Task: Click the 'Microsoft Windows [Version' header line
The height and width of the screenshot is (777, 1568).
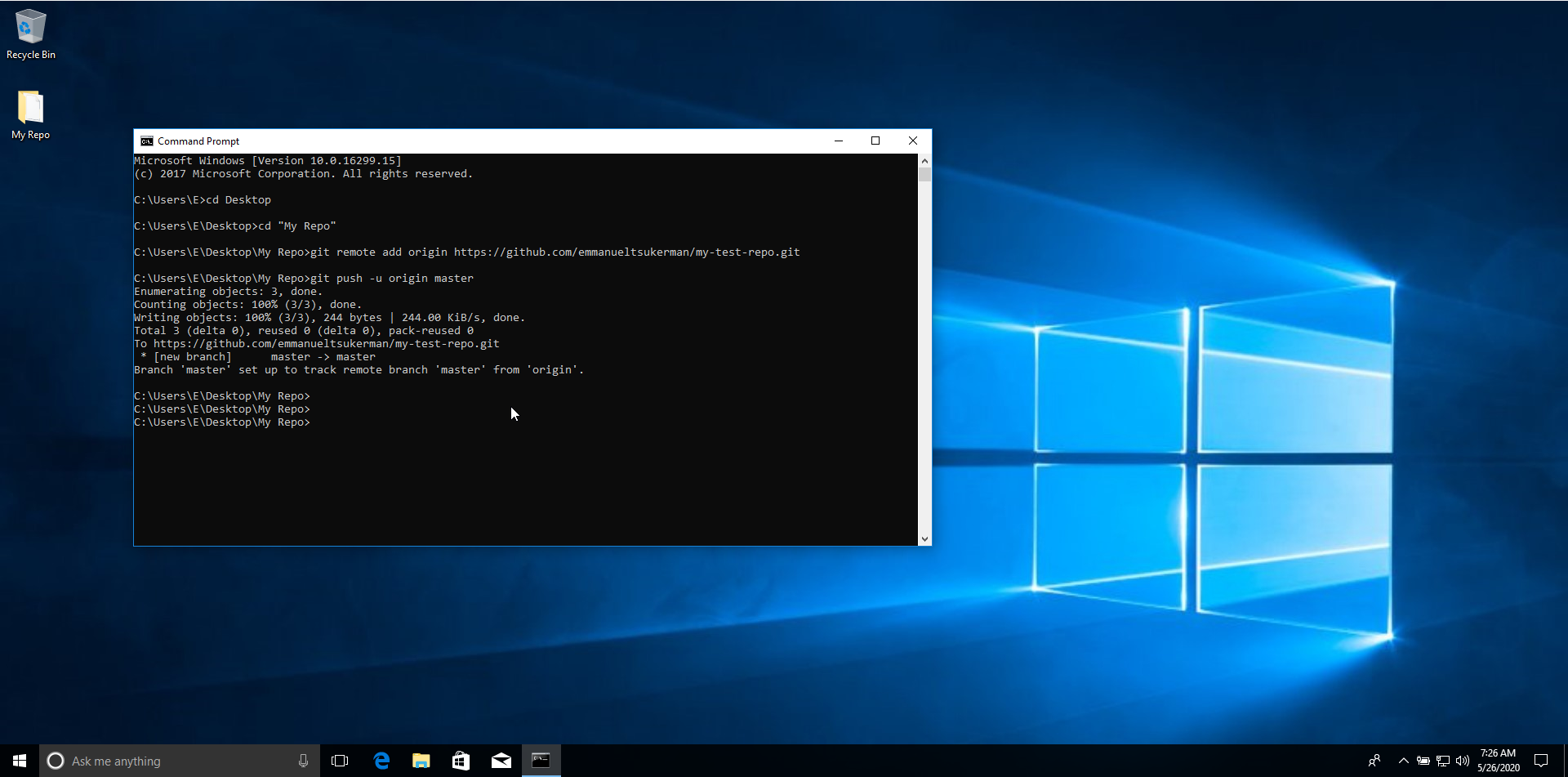Action: coord(268,161)
